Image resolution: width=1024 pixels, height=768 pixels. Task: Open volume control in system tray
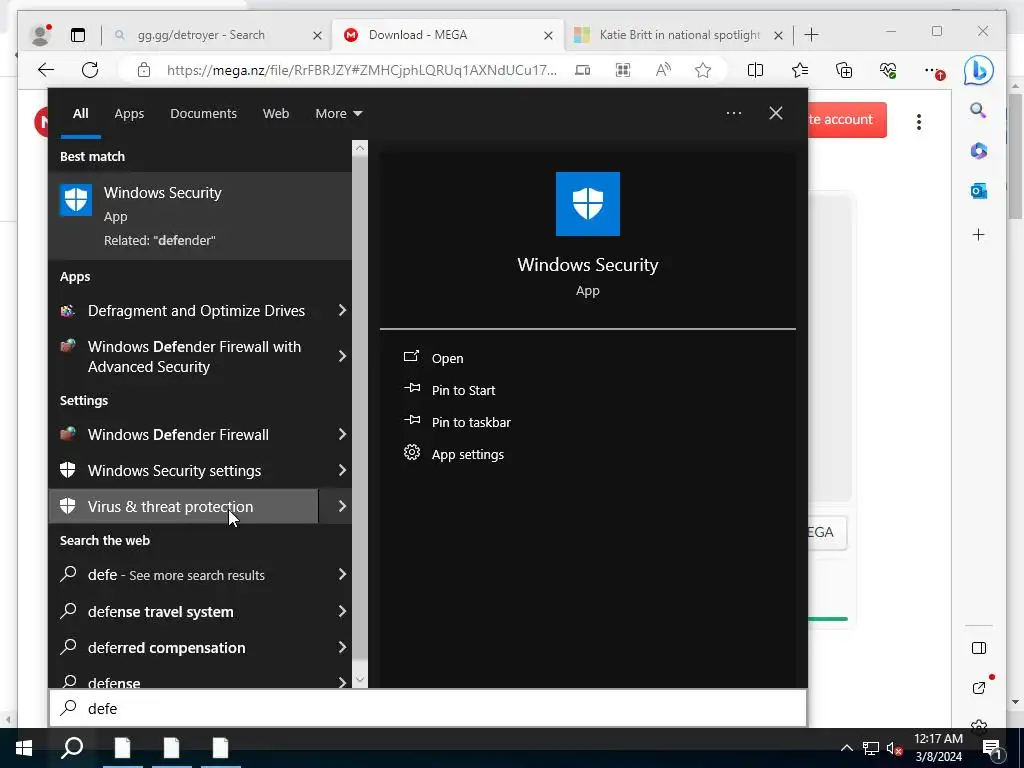pos(893,748)
